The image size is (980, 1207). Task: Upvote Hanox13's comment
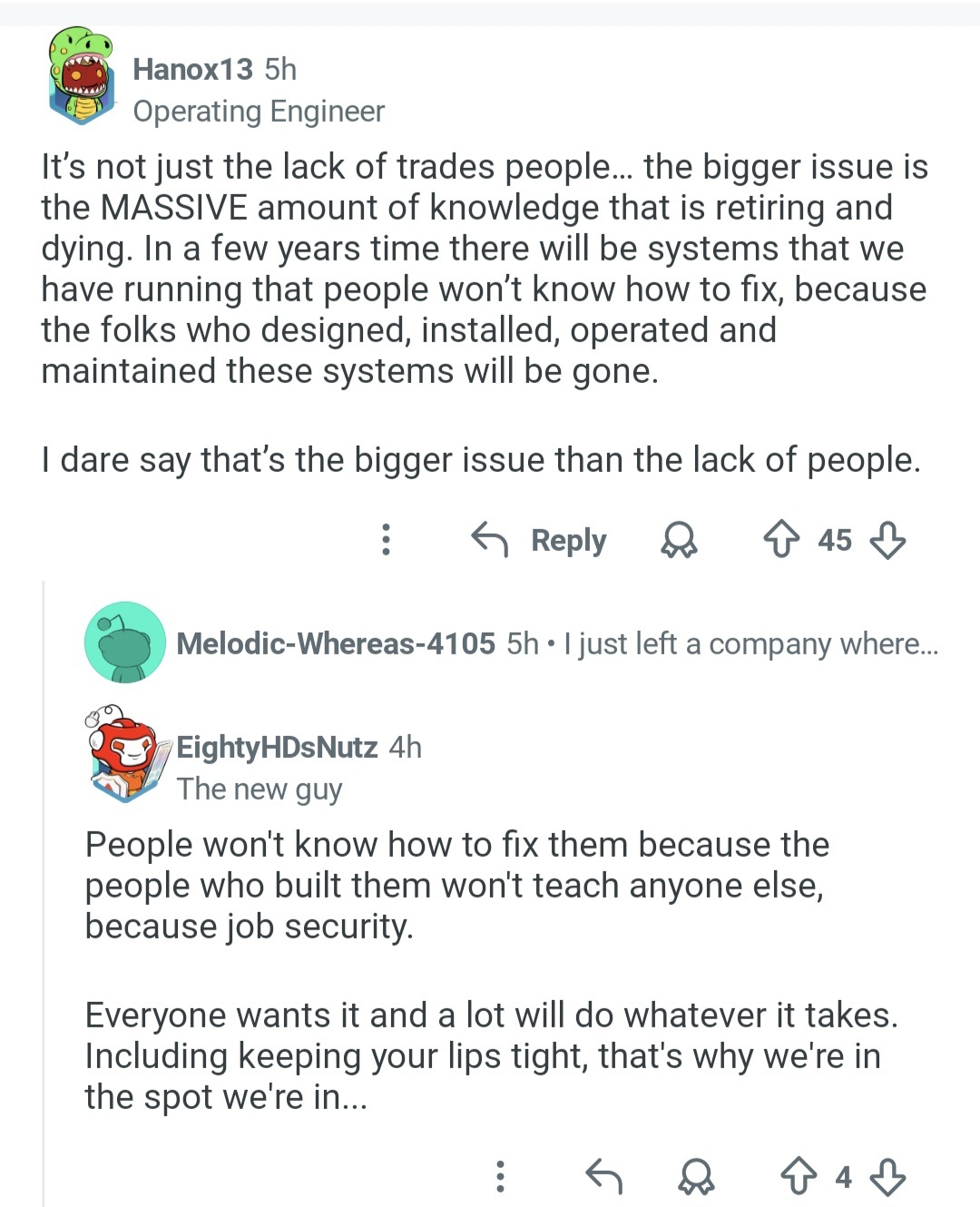pyautogui.click(x=781, y=541)
